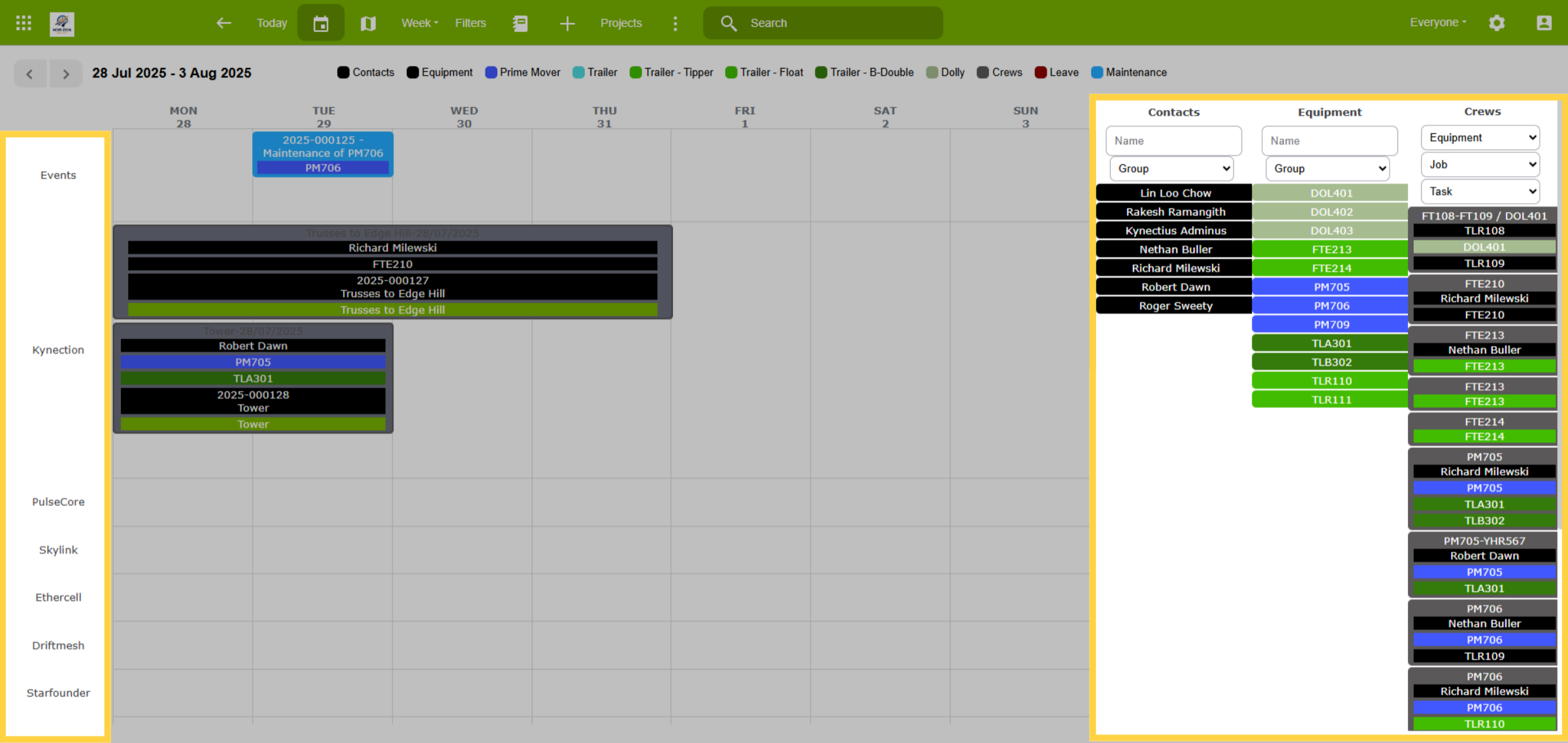Select the Events row label
Viewport: 1568px width, 743px height.
pos(58,176)
